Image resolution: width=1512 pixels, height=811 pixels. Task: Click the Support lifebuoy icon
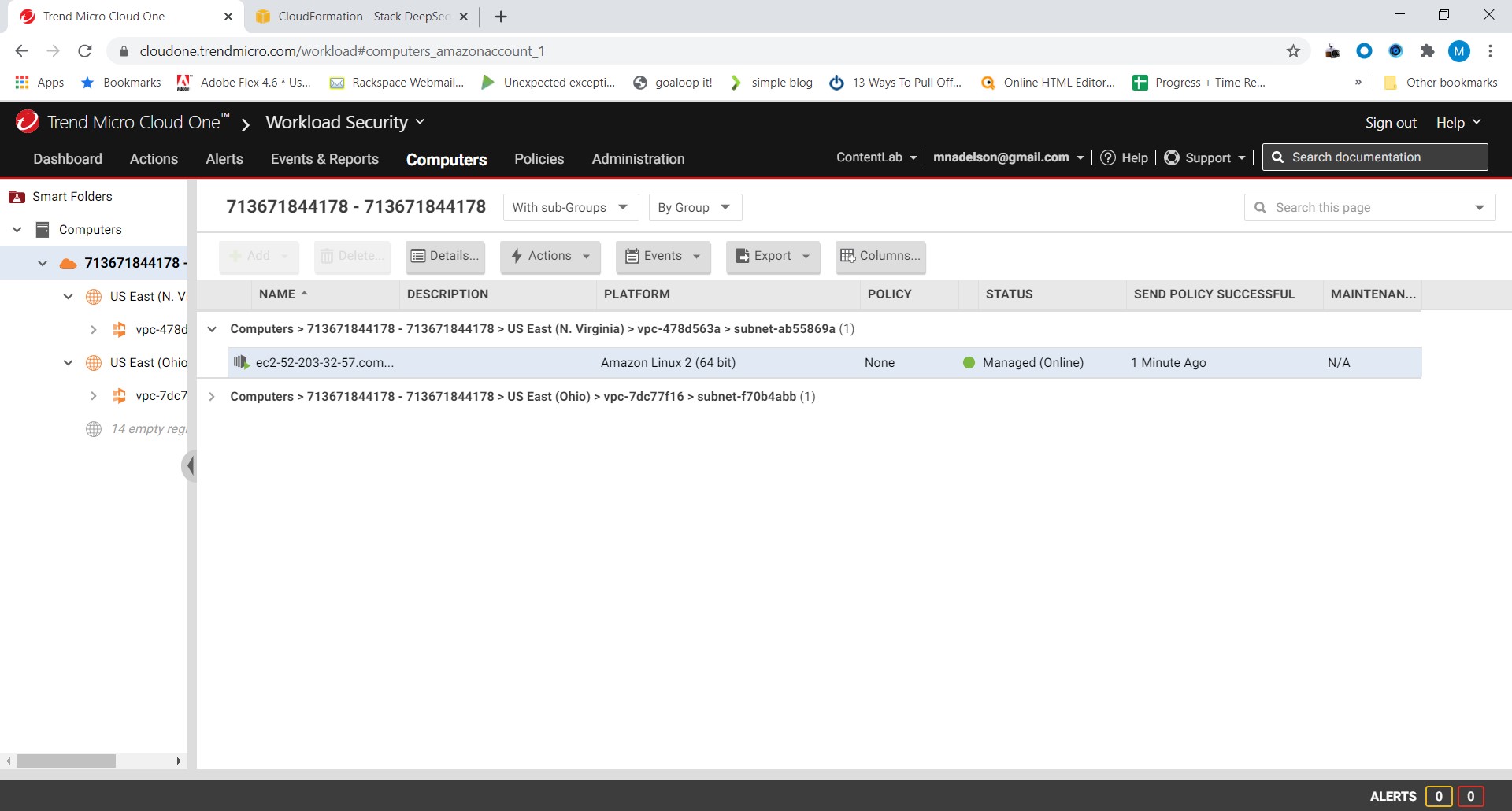pos(1172,157)
